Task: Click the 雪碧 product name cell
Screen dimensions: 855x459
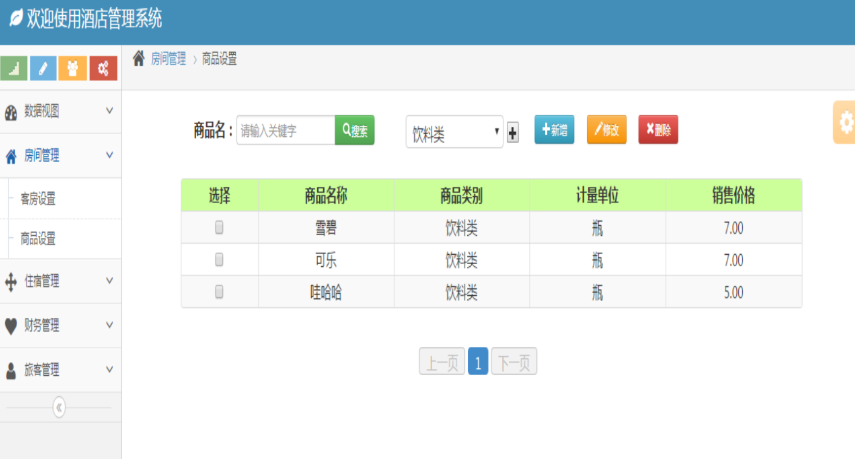Action: [326, 228]
